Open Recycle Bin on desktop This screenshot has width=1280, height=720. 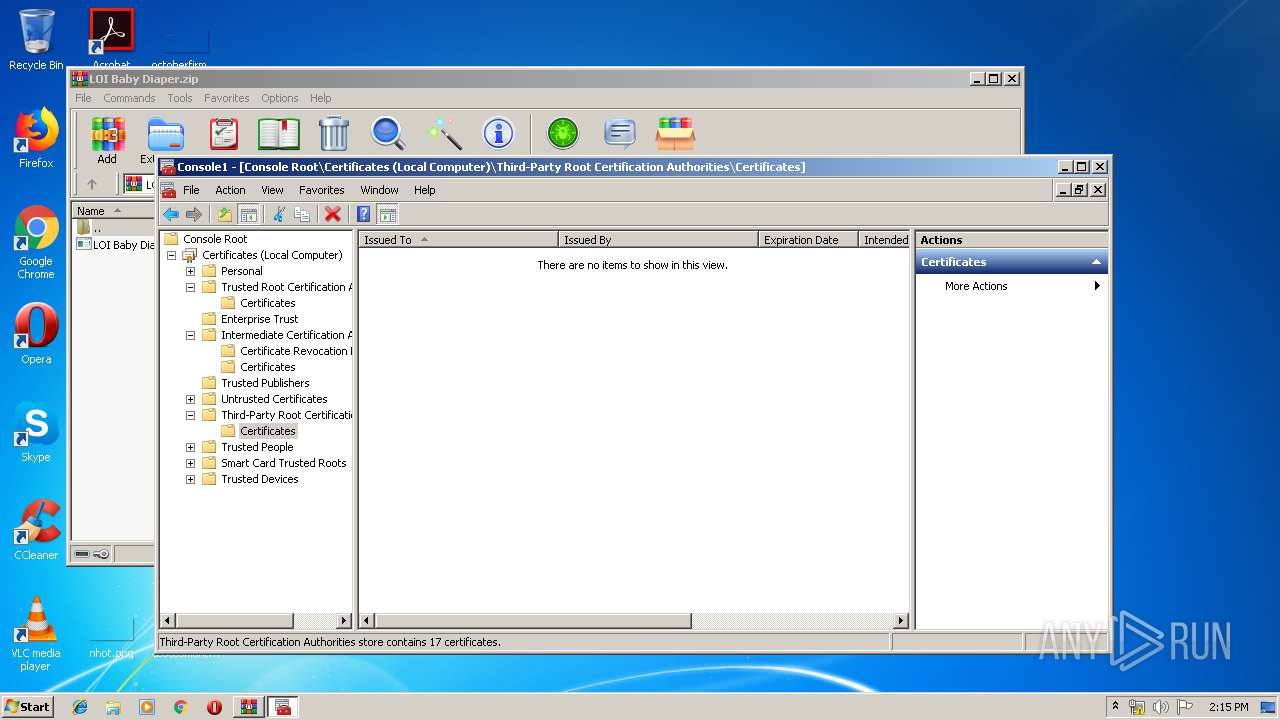coord(36,40)
